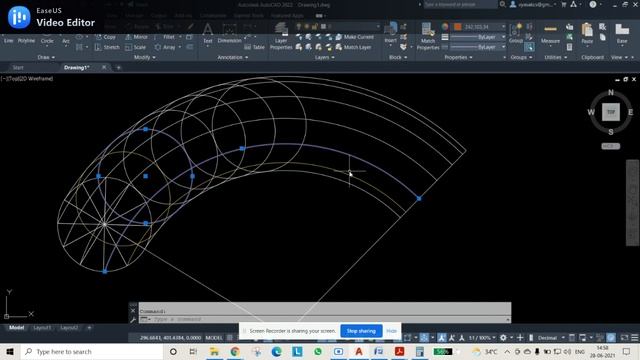Click Match Layer button
Screen dimensions: 640x360
[353, 47]
